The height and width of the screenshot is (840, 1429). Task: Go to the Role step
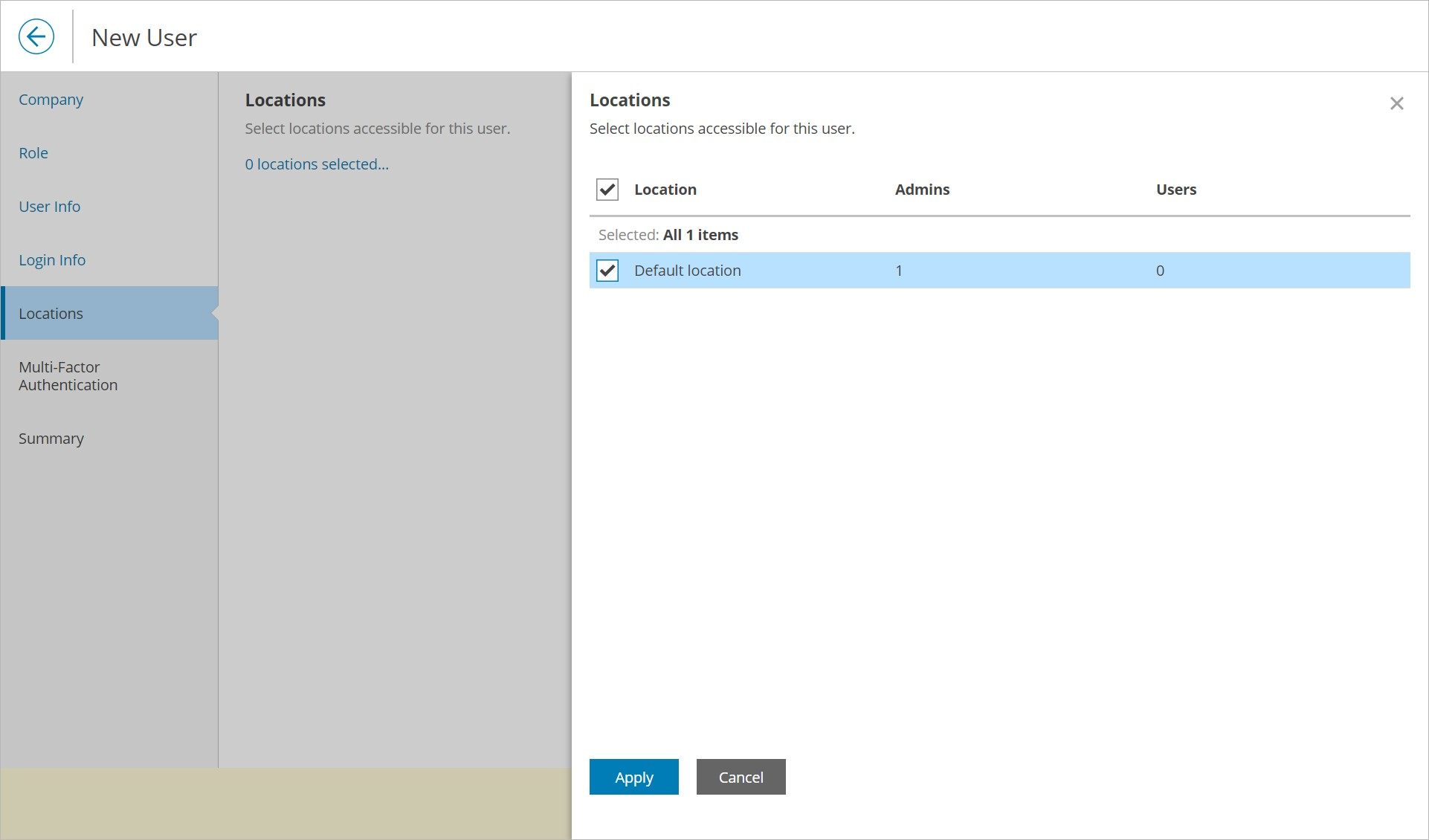[x=33, y=153]
